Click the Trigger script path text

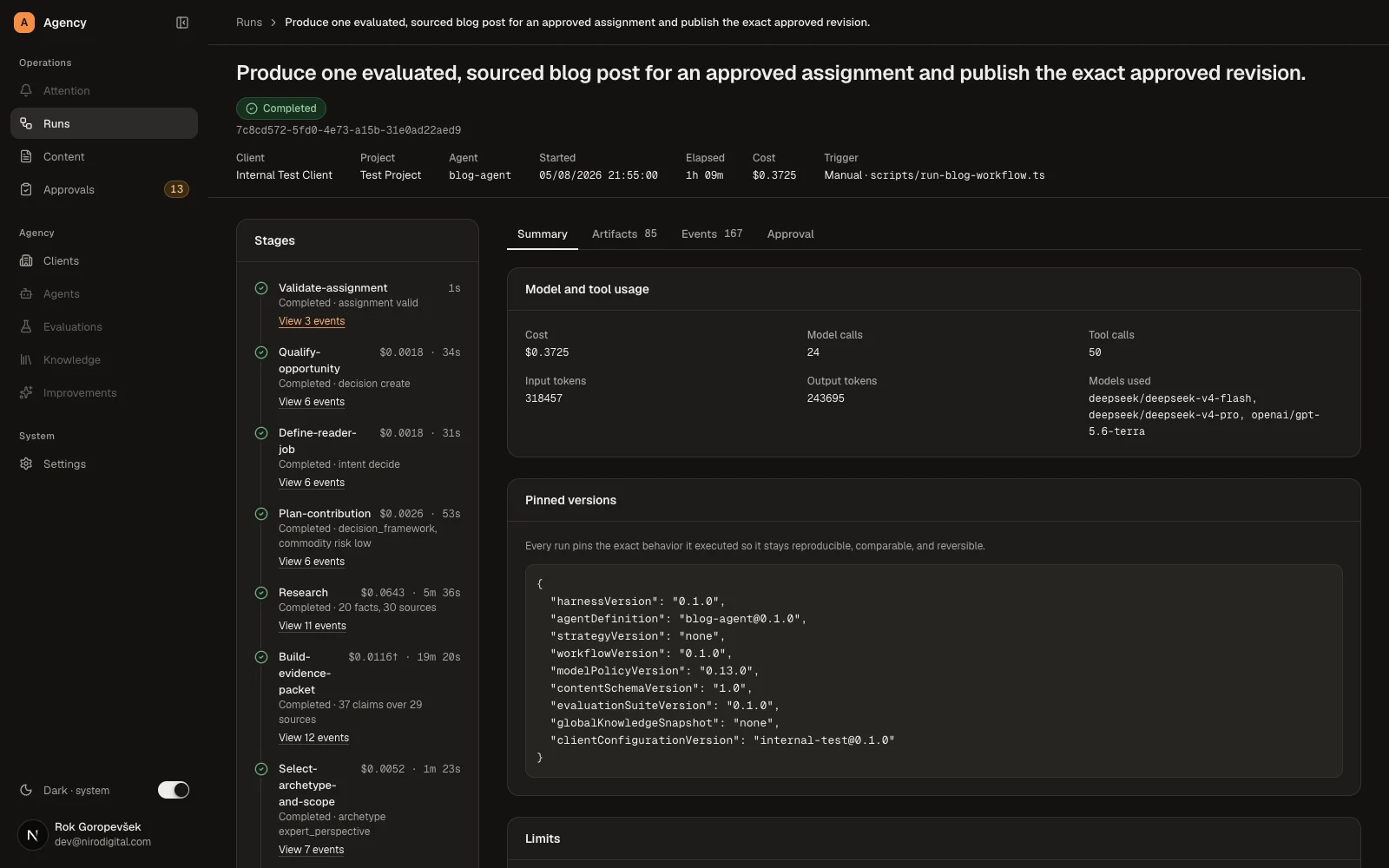click(x=958, y=175)
